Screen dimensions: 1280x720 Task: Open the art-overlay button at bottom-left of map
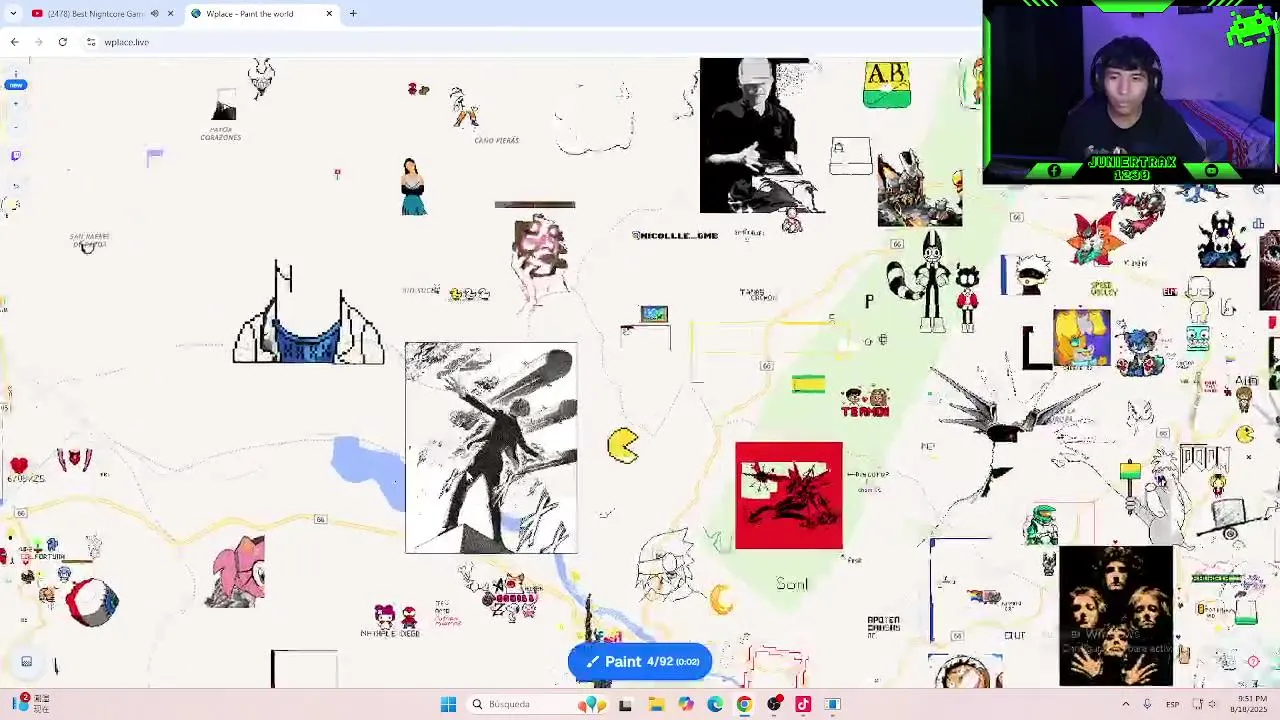click(x=27, y=662)
